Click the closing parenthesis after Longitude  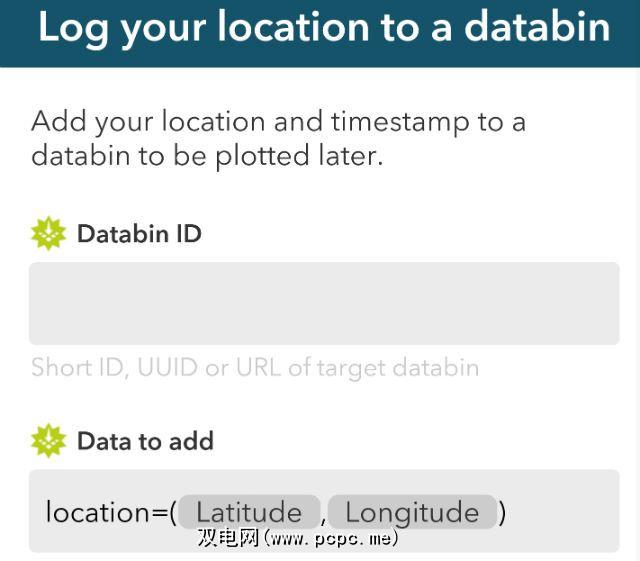pyautogui.click(x=503, y=512)
